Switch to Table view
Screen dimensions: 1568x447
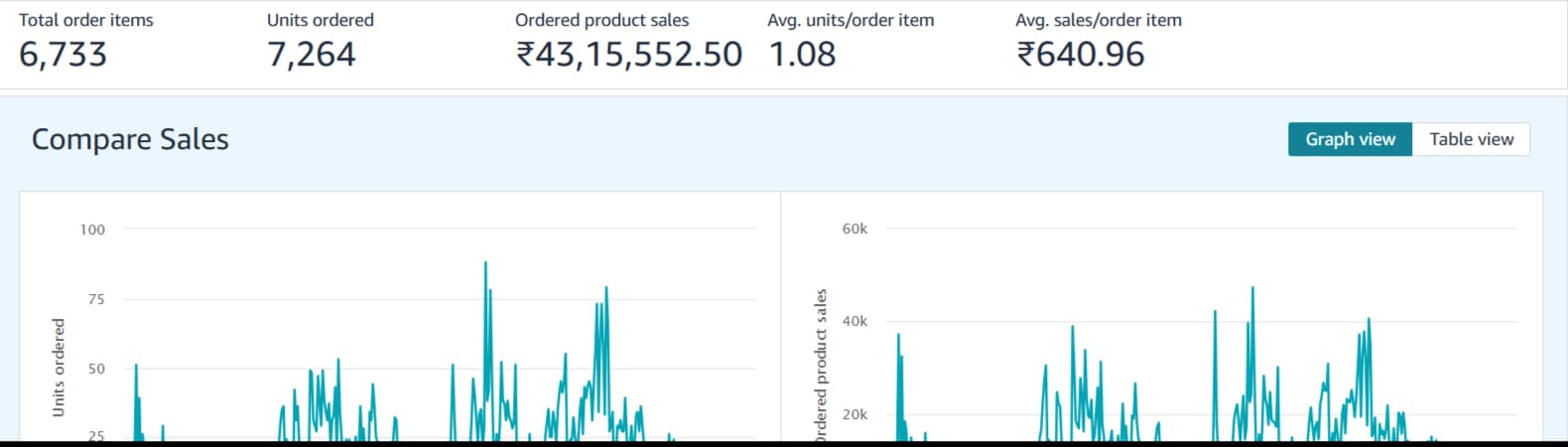click(x=1471, y=139)
